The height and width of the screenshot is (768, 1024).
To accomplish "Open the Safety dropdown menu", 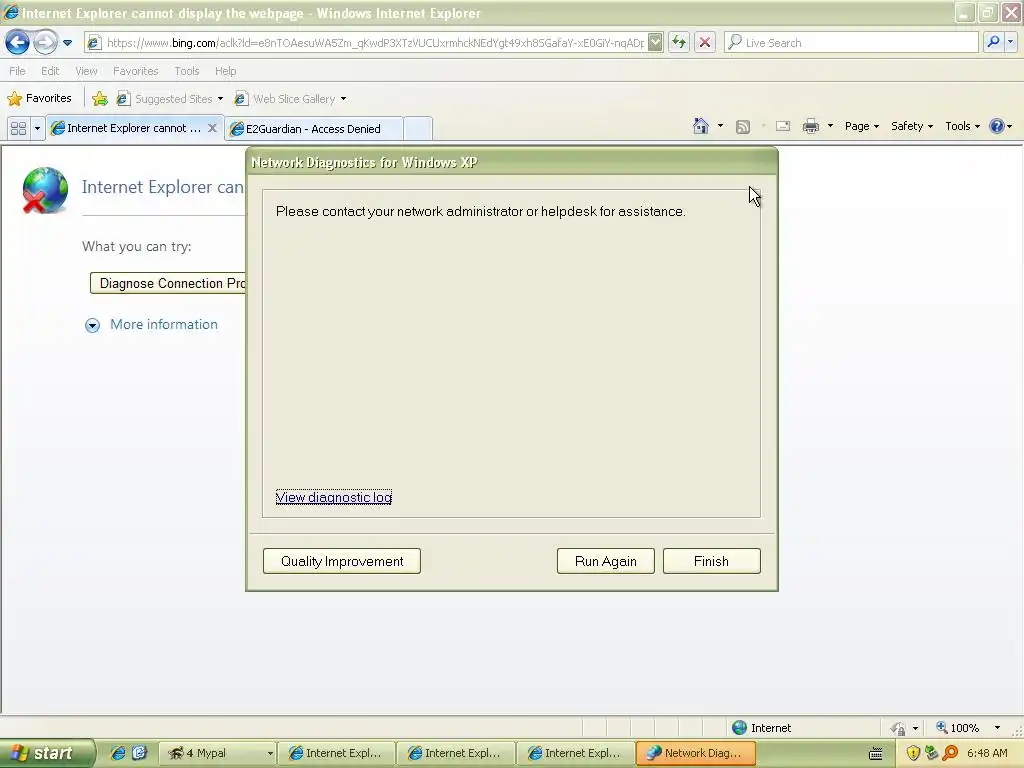I will pos(912,126).
